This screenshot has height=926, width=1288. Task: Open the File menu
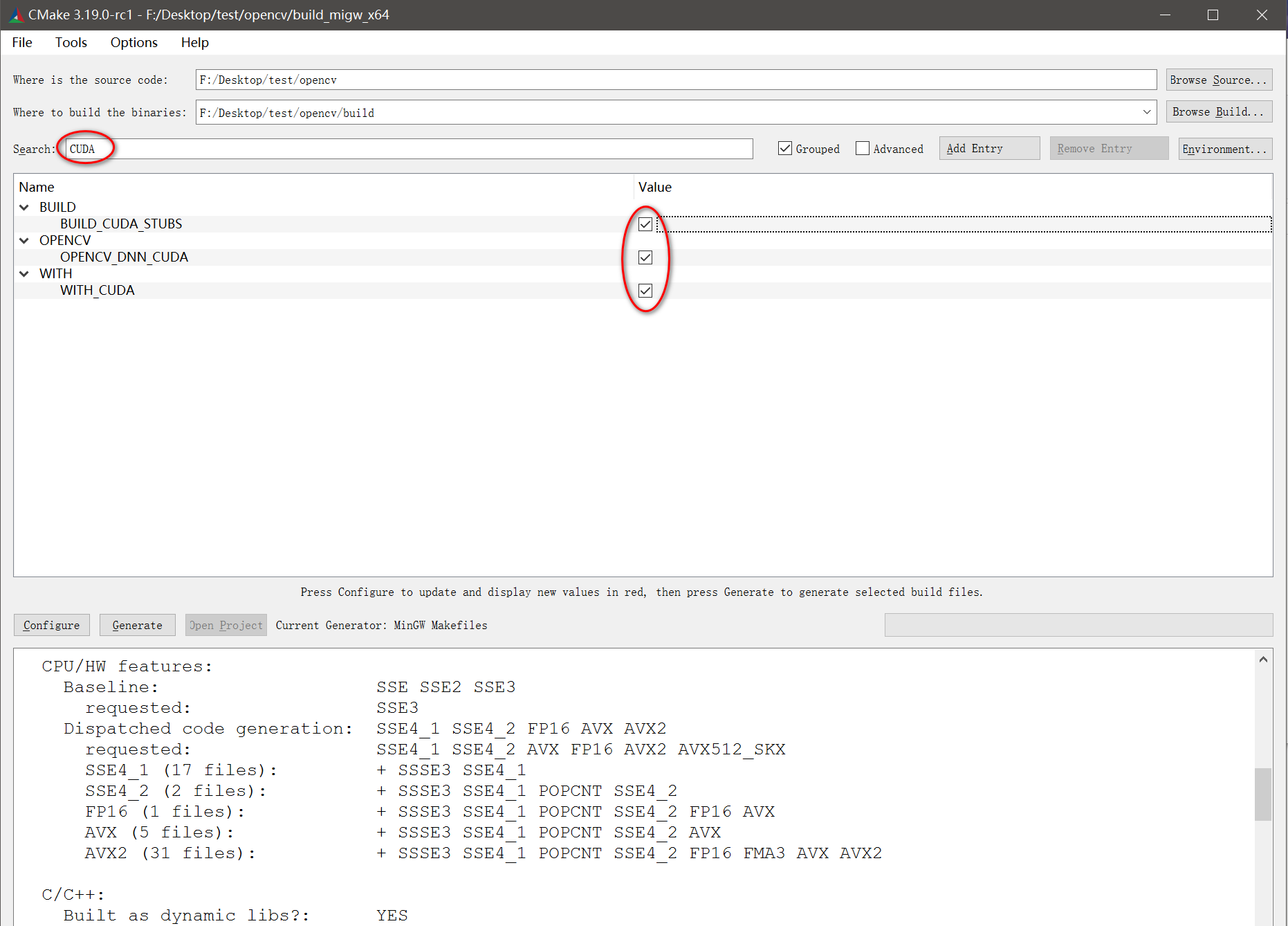(22, 42)
